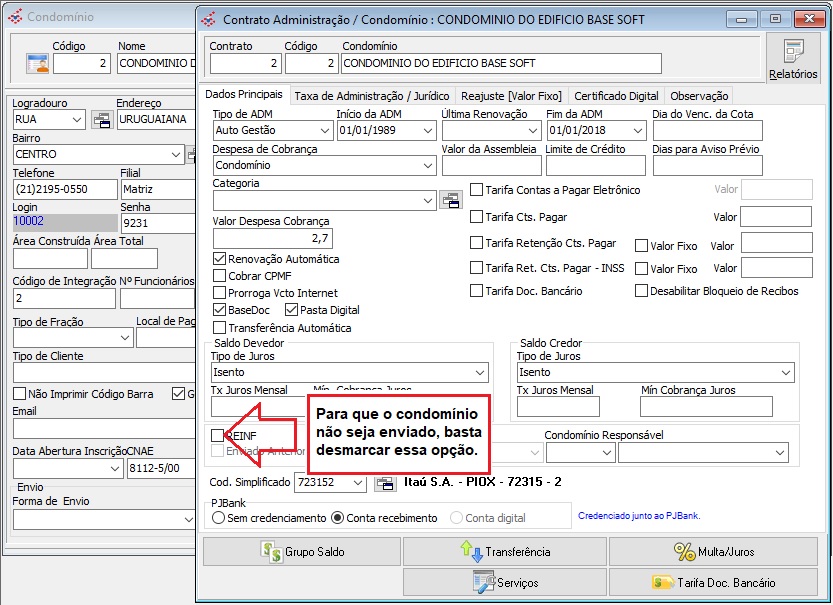Click the lookup icon beside Categoria dropdown
This screenshot has height=605, width=833.
point(450,200)
